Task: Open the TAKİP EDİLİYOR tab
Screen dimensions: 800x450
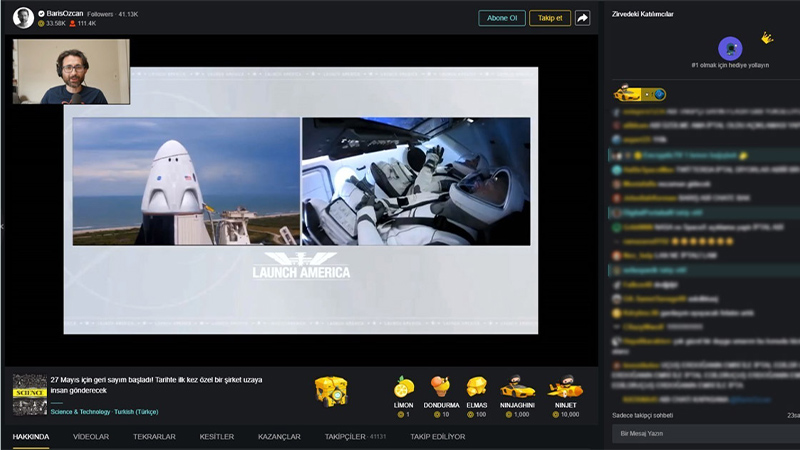Action: [x=437, y=437]
